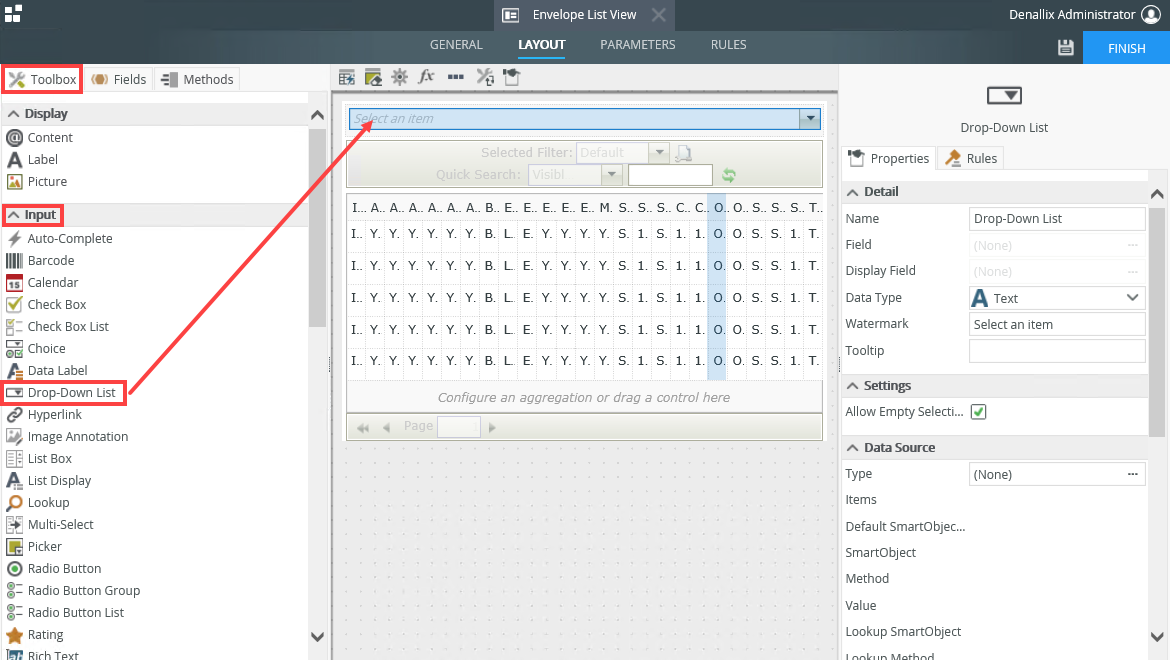
Task: Choose the Check Box control in Toolbox
Action: coord(56,304)
